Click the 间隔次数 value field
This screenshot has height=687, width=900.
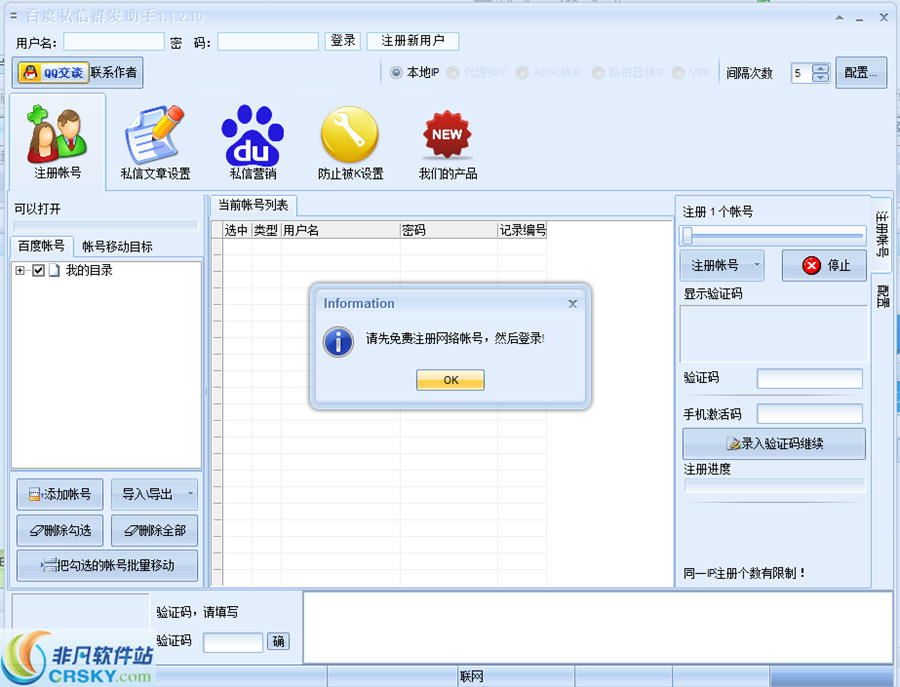point(802,73)
